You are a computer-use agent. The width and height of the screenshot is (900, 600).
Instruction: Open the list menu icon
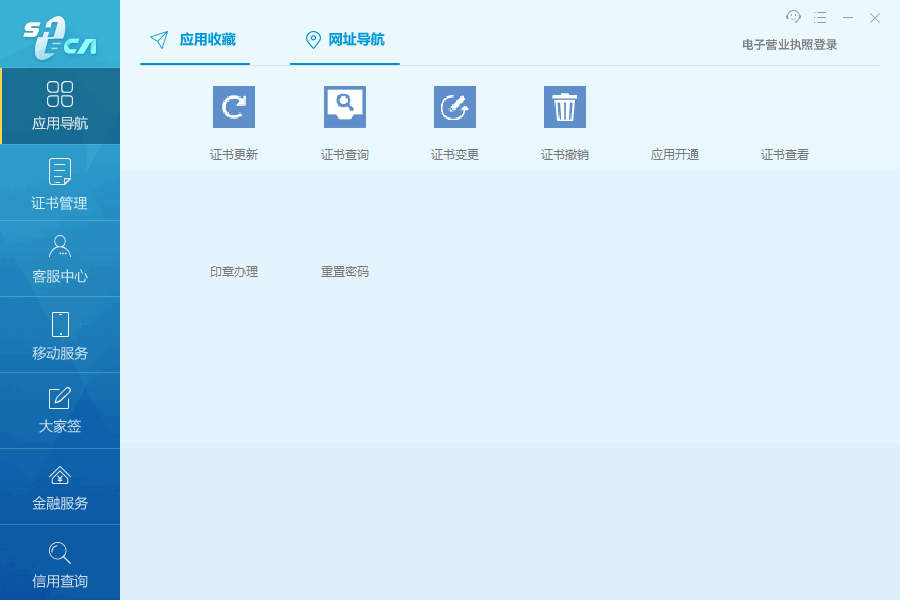click(x=820, y=18)
